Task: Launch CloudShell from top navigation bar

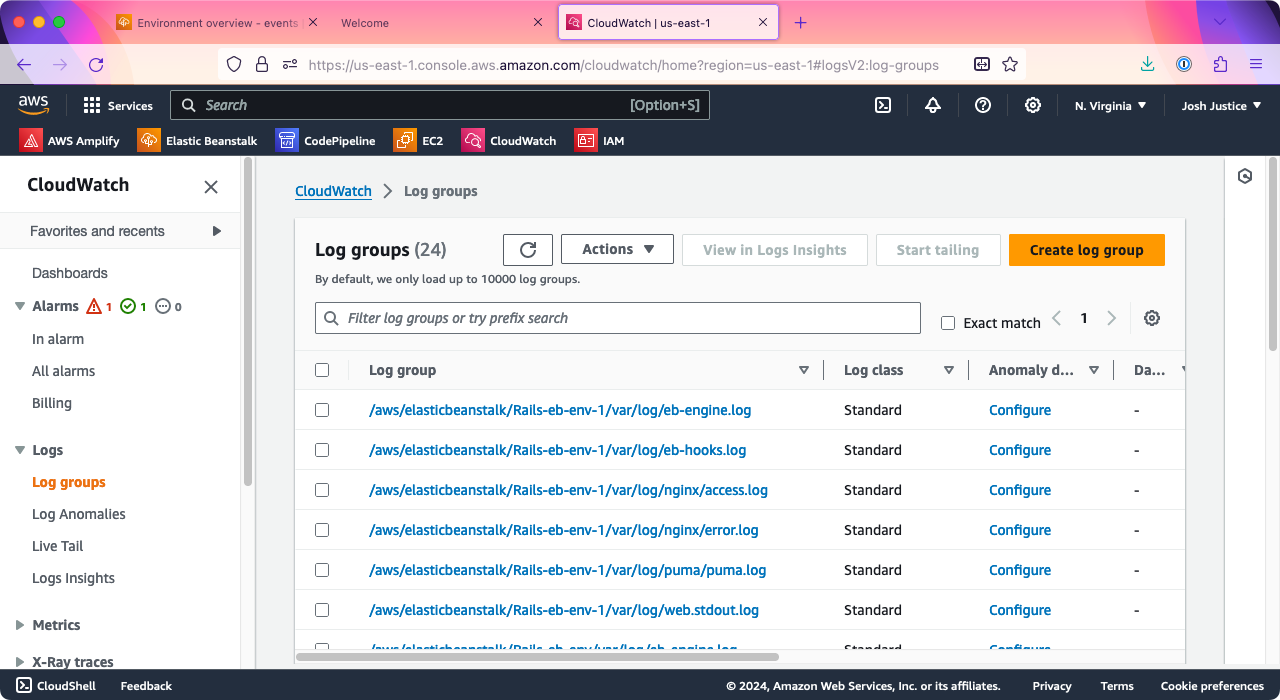Action: pyautogui.click(x=883, y=105)
